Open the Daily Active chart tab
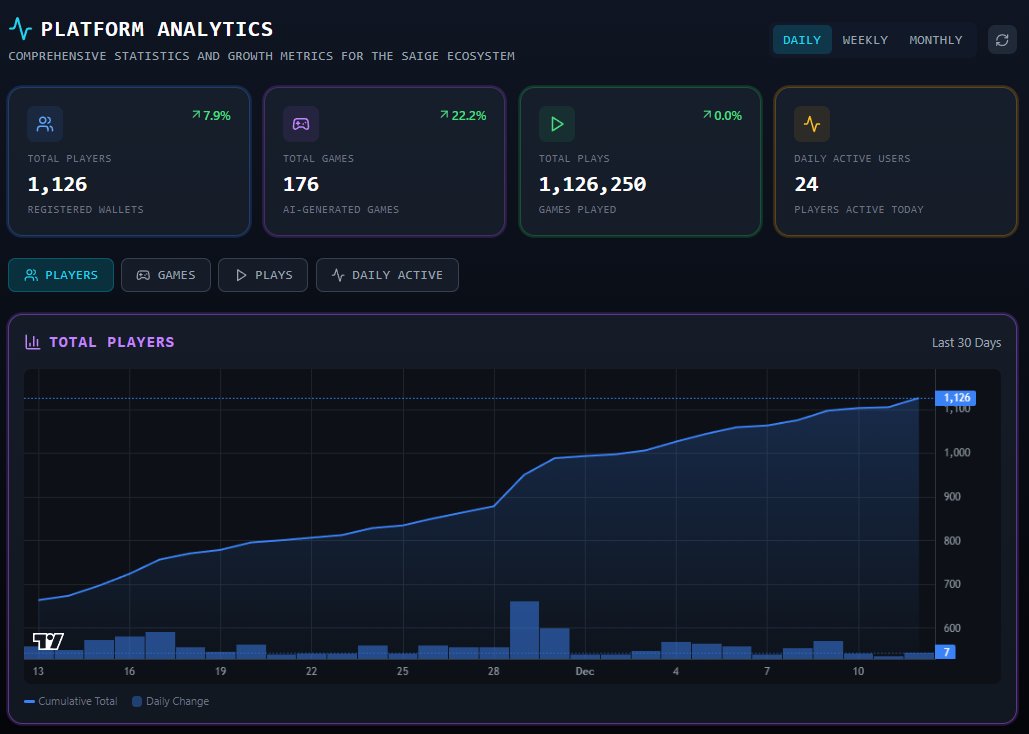 click(387, 275)
